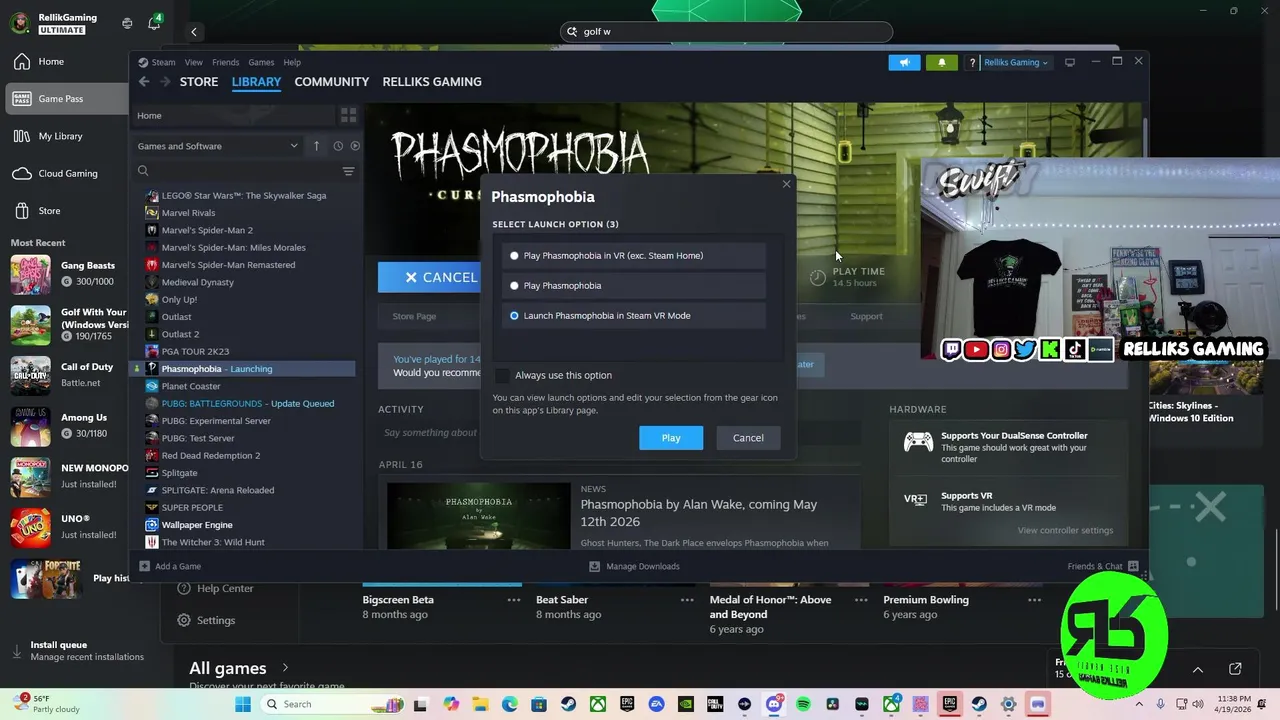Viewport: 1280px width, 720px height.
Task: Toggle the library grid view icon
Action: pyautogui.click(x=348, y=116)
